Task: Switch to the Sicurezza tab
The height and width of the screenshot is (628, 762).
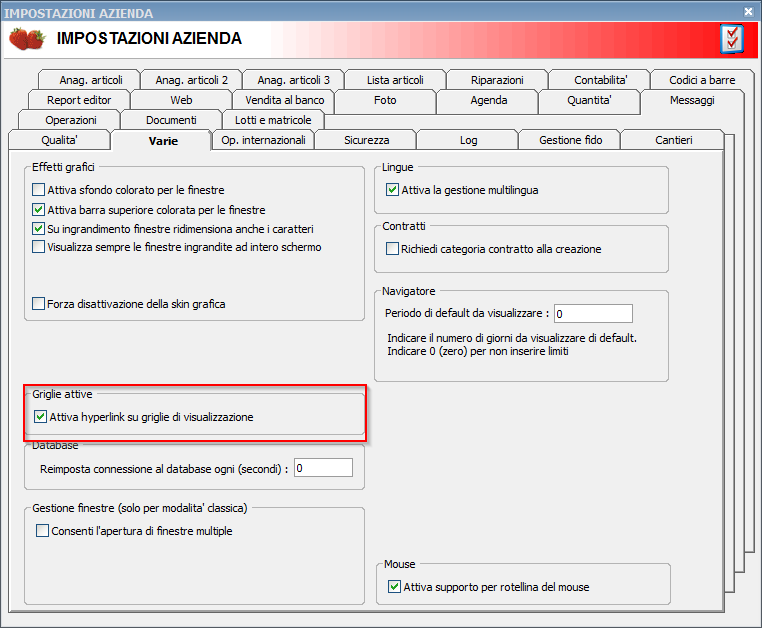Action: pos(366,140)
